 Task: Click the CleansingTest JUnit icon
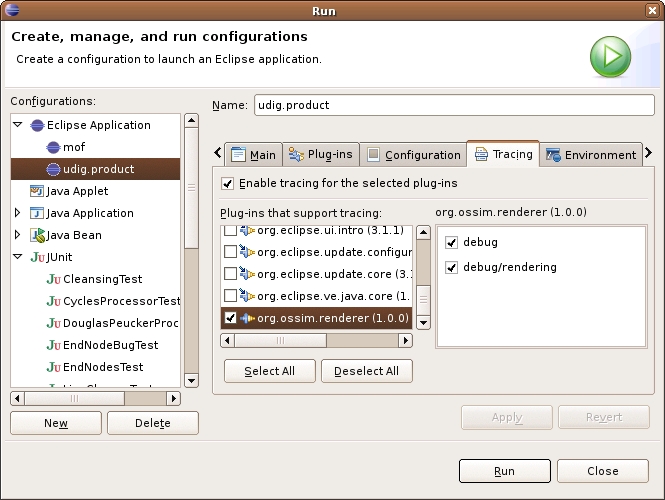53,279
